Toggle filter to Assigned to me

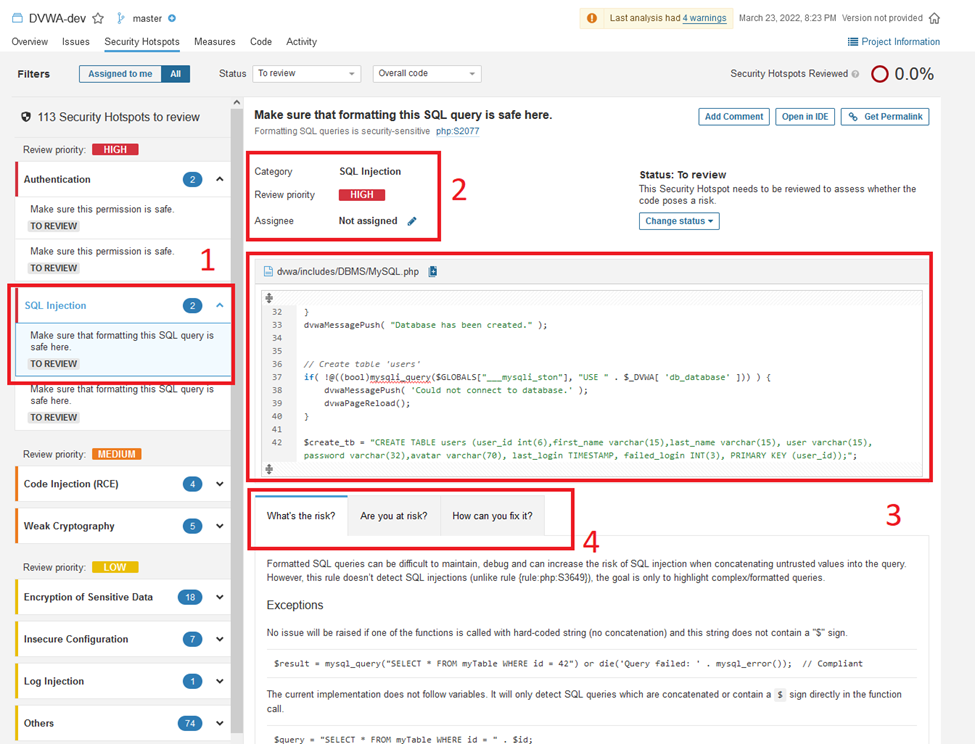pos(120,74)
